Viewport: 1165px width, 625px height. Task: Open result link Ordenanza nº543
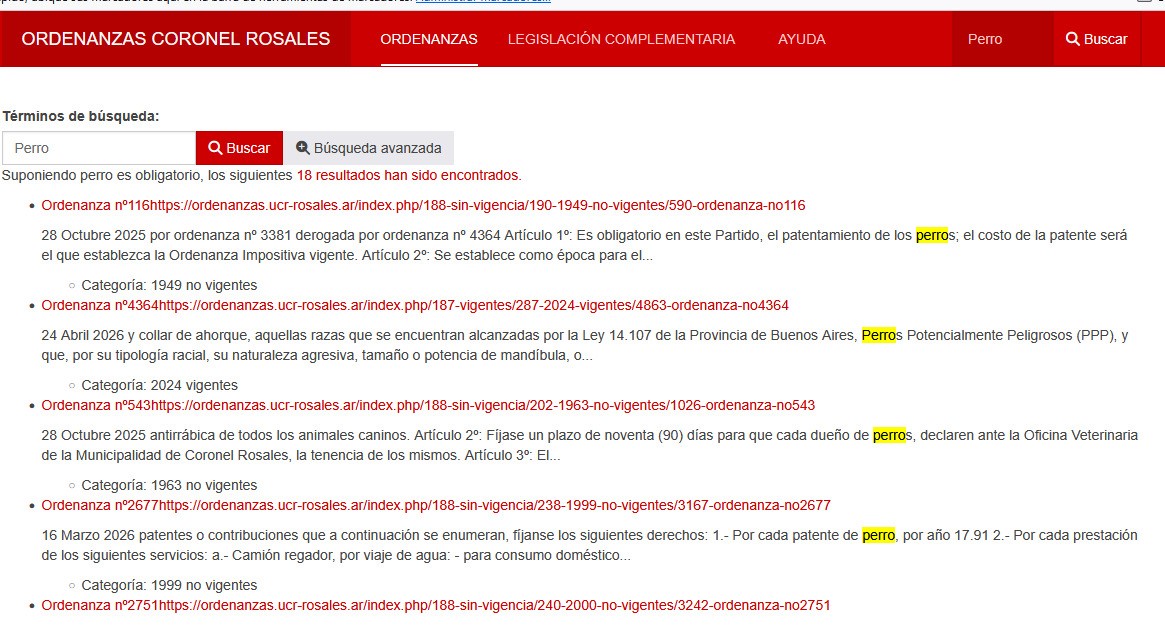point(428,405)
